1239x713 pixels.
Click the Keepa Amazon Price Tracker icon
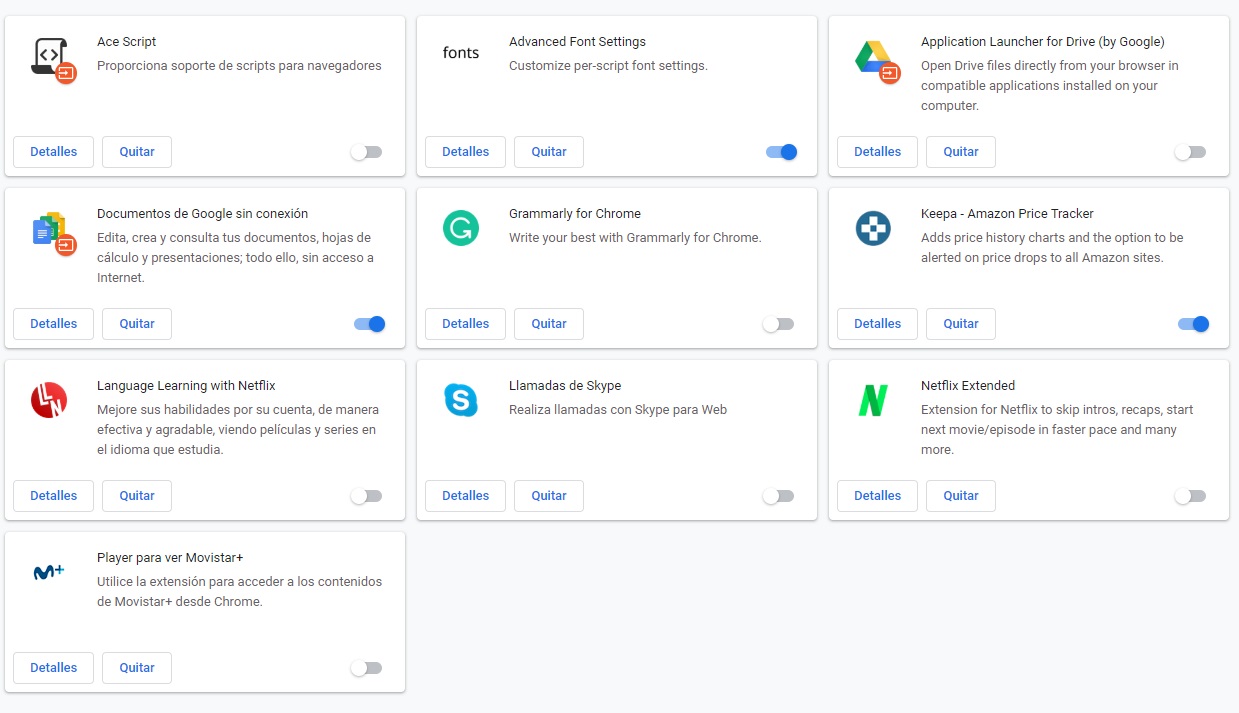coord(873,229)
